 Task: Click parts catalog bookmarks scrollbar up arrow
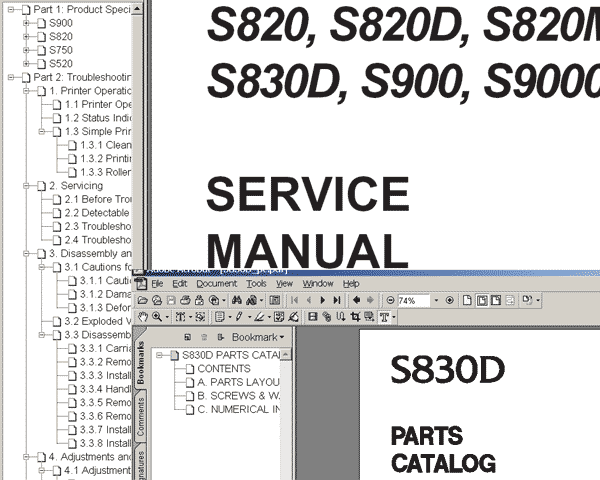point(285,355)
